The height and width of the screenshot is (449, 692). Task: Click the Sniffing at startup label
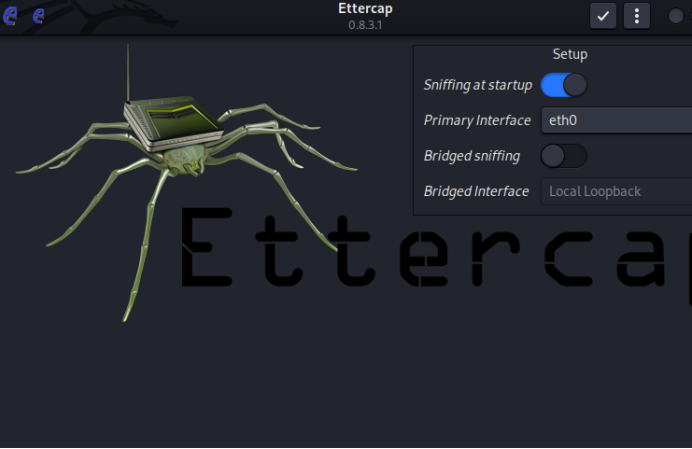click(478, 85)
